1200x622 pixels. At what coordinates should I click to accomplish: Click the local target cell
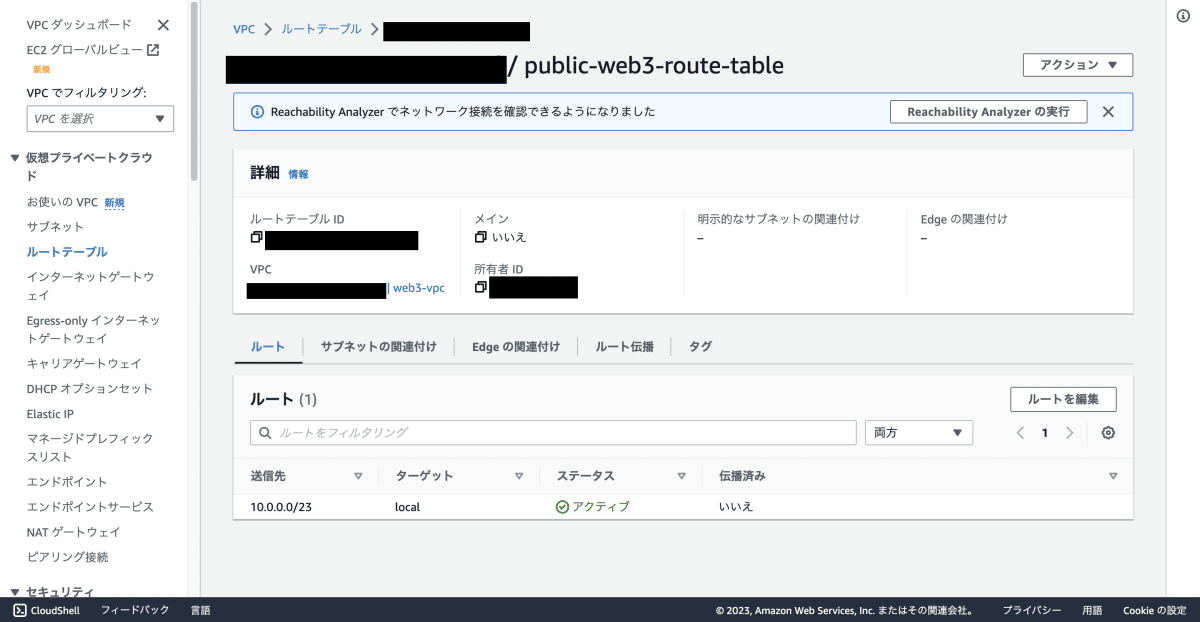point(407,507)
